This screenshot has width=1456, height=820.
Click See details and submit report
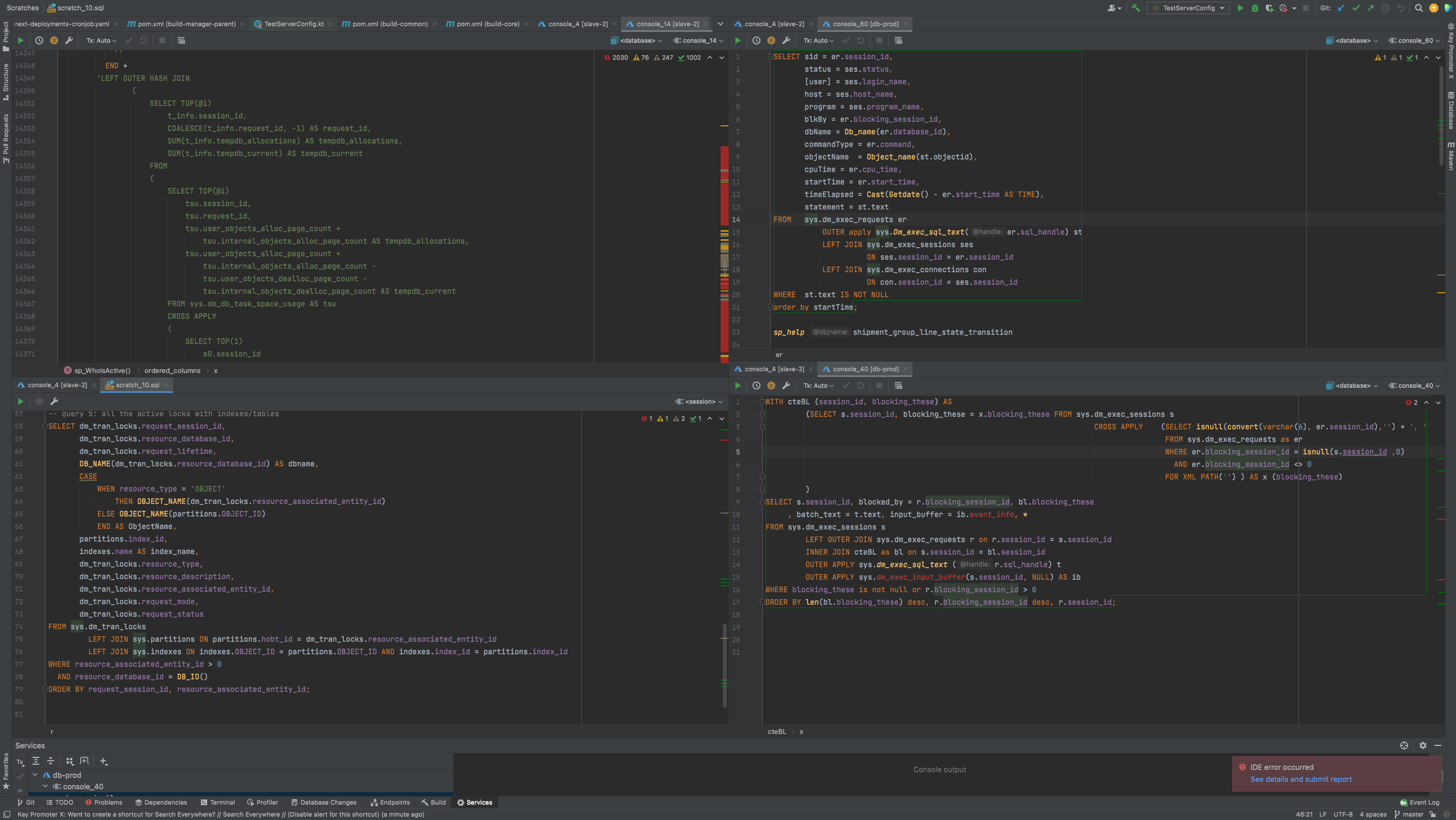pyautogui.click(x=1301, y=779)
